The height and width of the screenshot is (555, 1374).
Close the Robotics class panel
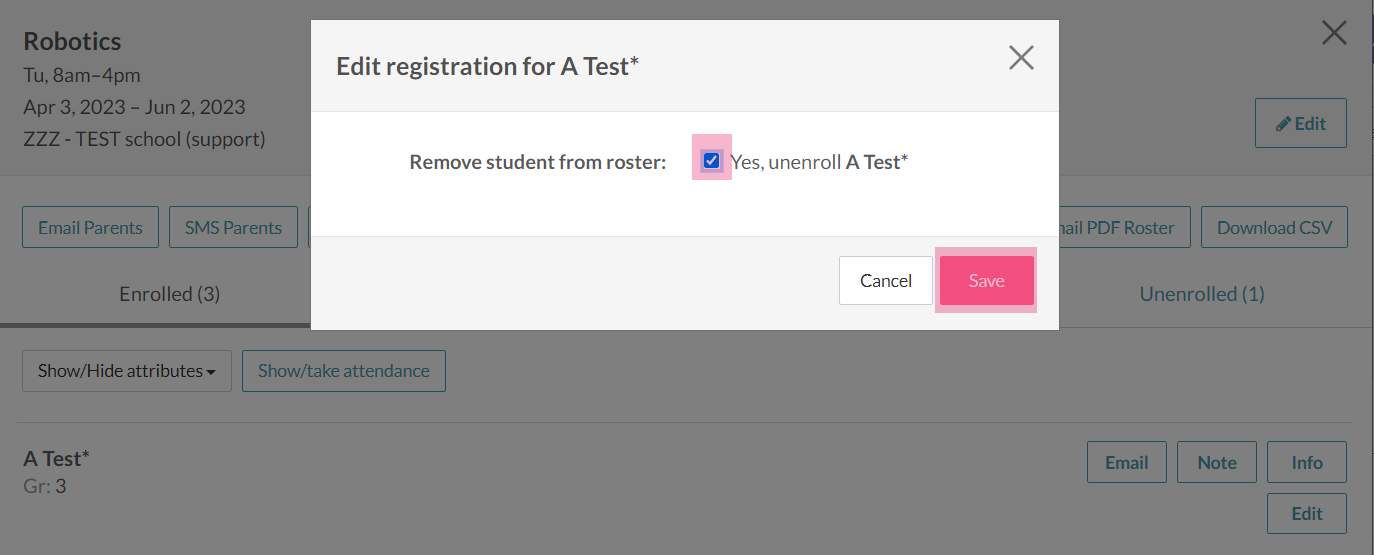tap(1334, 34)
